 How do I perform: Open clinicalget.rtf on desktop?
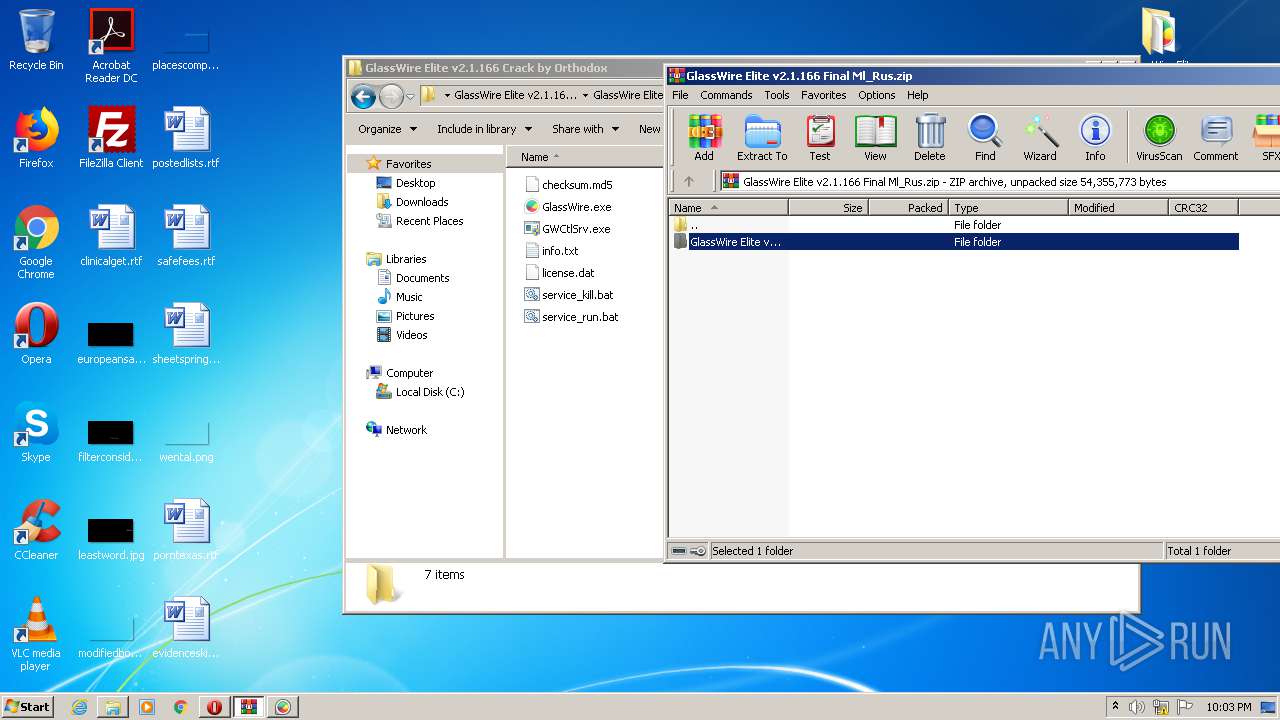tap(111, 236)
